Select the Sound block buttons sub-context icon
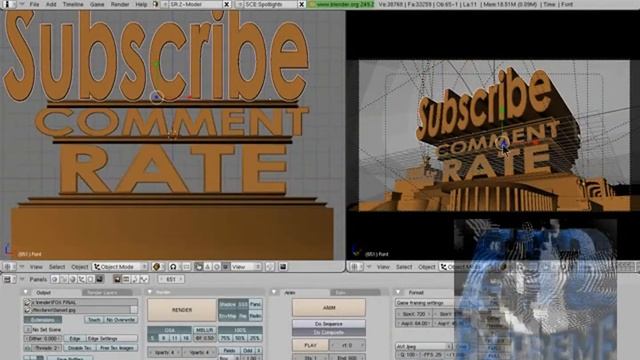The height and width of the screenshot is (360, 640). 144,279
